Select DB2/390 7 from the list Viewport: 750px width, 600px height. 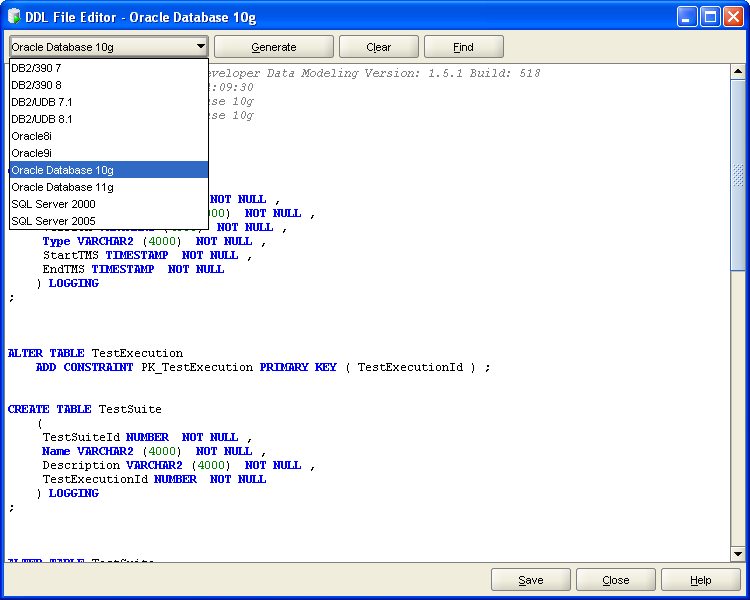pos(109,68)
